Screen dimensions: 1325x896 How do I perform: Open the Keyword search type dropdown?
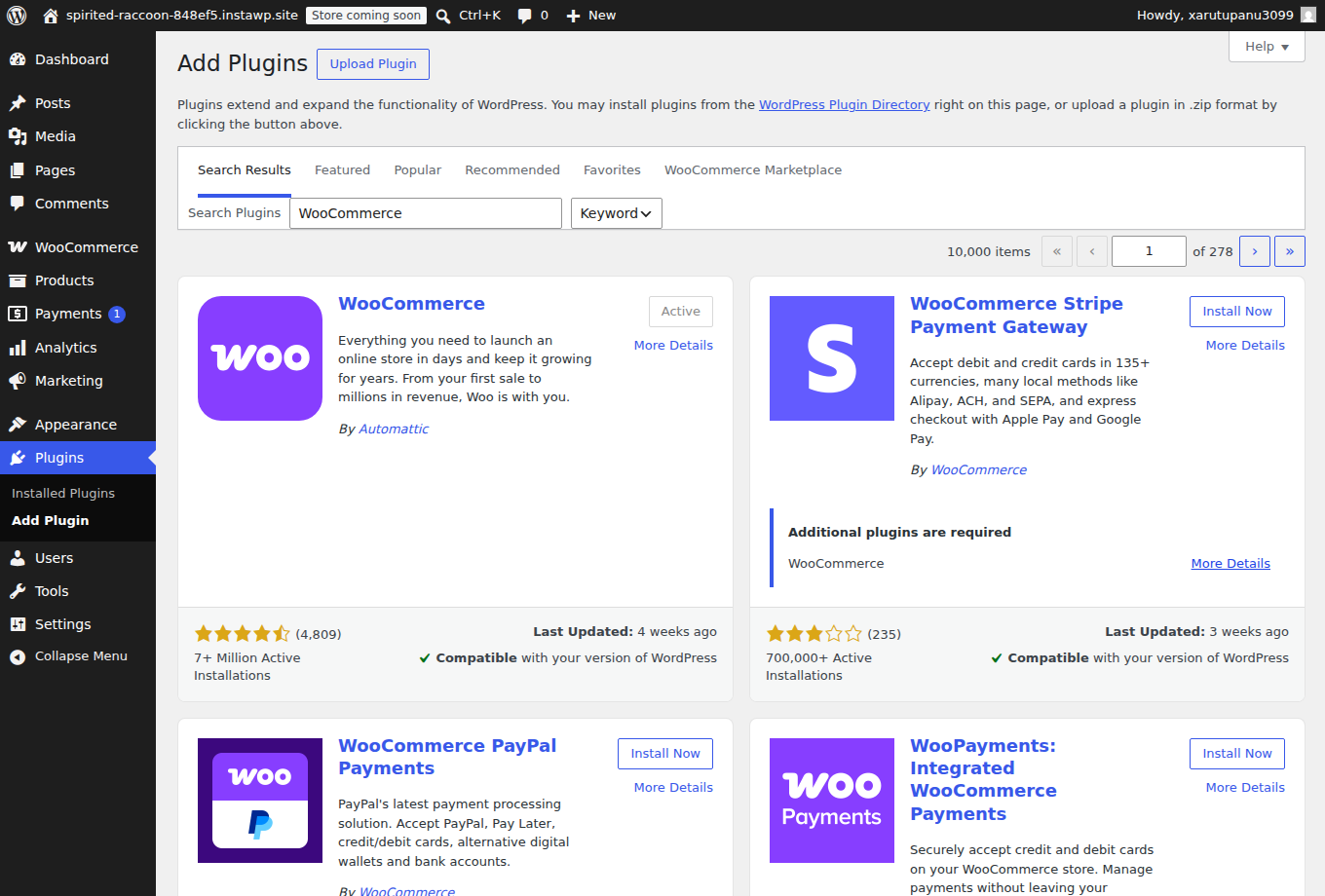coord(616,213)
